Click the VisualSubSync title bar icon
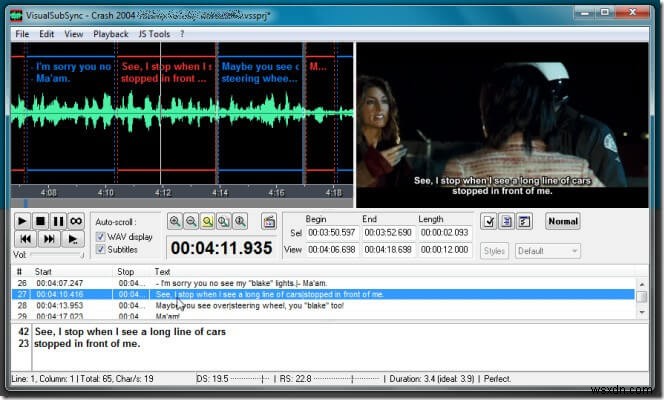The height and width of the screenshot is (400, 664). (16, 16)
